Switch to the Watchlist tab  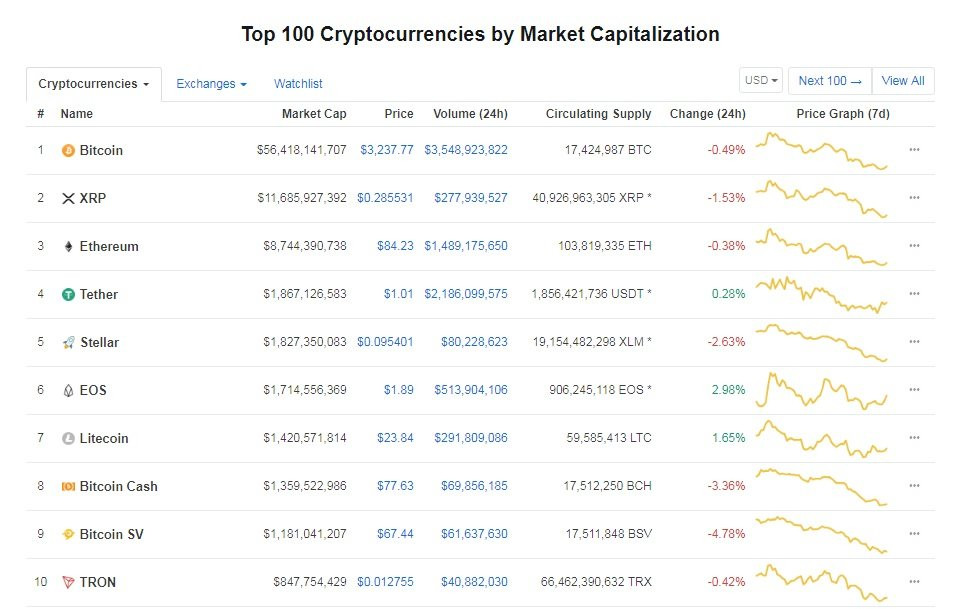coord(298,84)
